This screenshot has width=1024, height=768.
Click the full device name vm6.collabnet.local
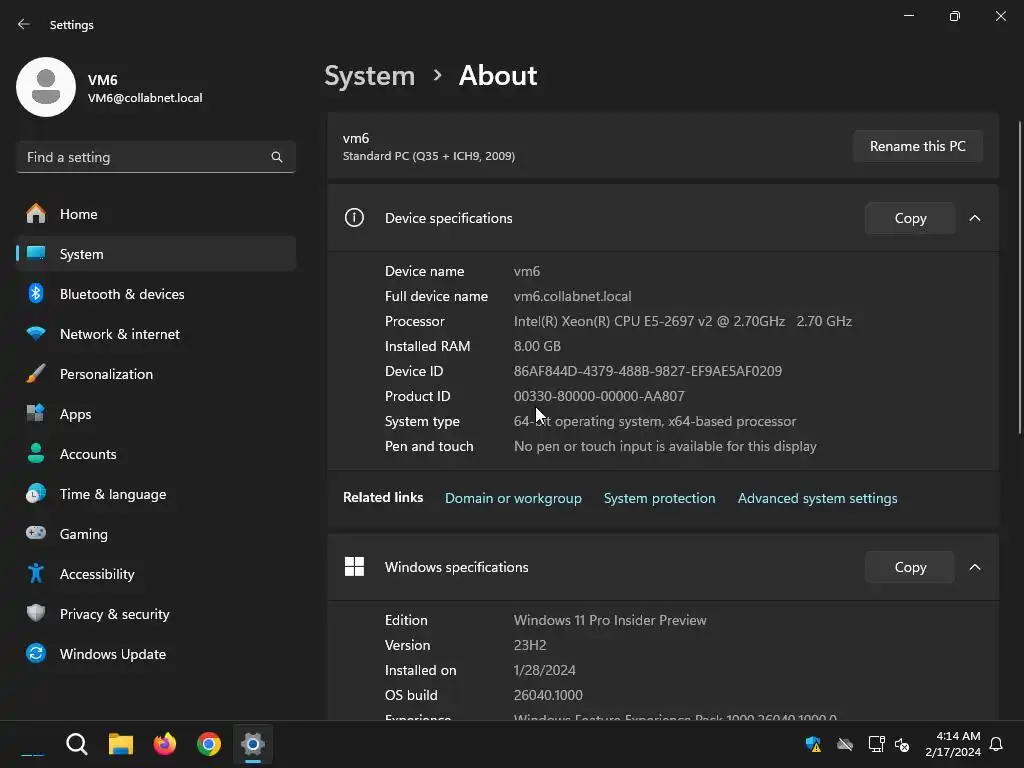click(x=572, y=296)
